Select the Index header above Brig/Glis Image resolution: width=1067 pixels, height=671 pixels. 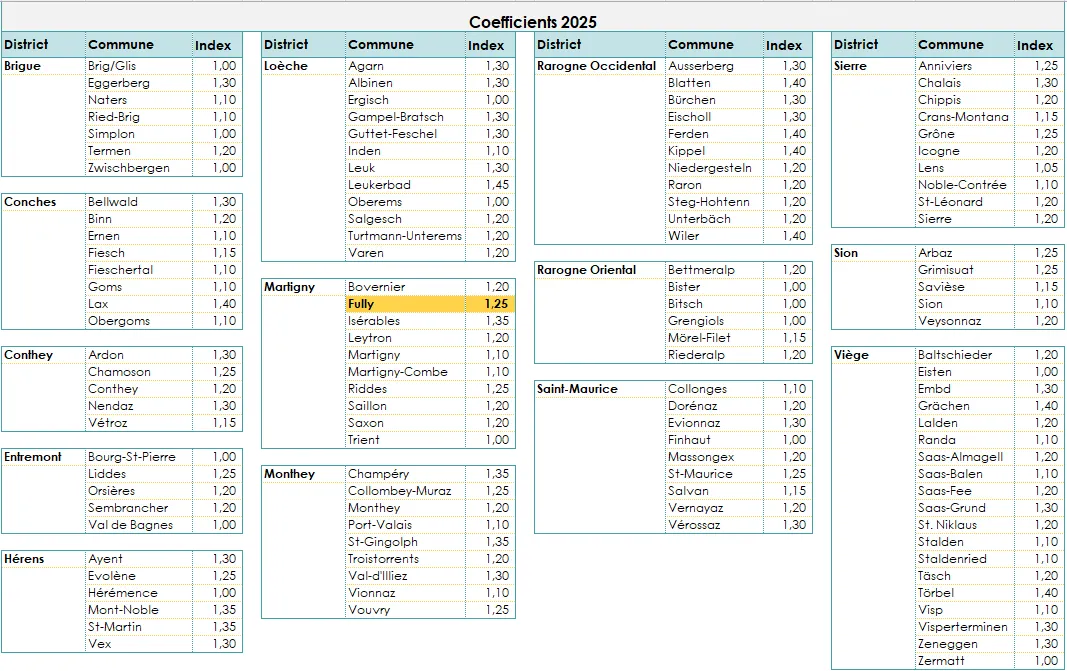[213, 45]
